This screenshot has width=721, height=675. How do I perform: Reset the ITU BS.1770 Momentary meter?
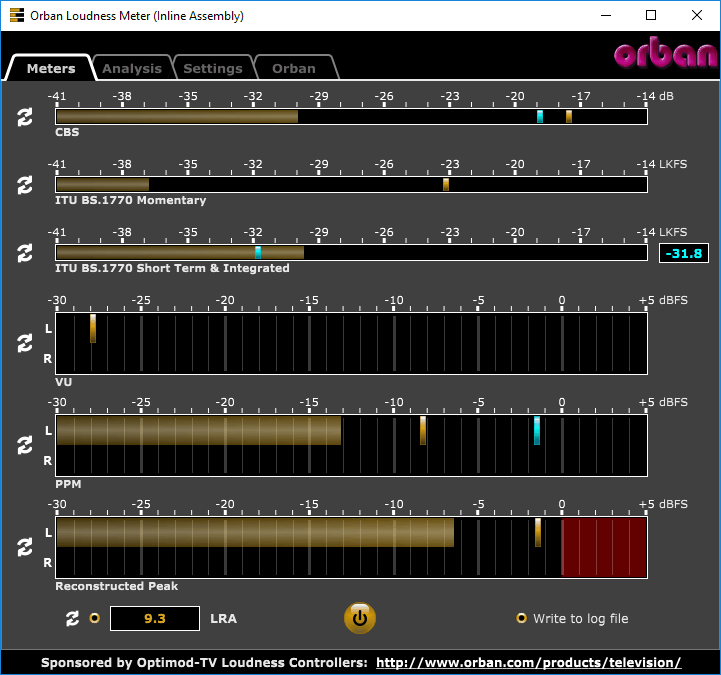[x=25, y=185]
